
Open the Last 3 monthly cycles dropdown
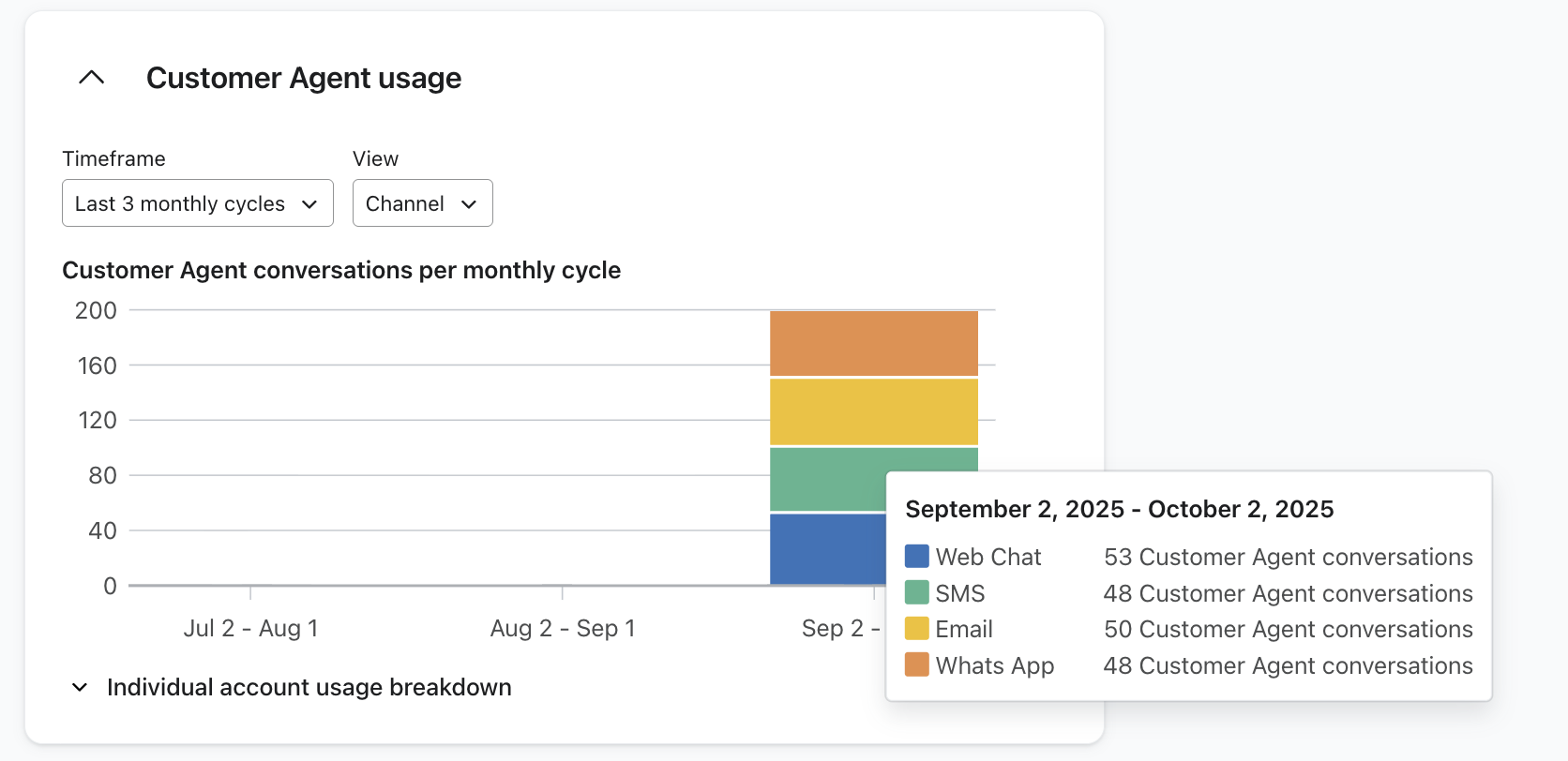point(197,203)
